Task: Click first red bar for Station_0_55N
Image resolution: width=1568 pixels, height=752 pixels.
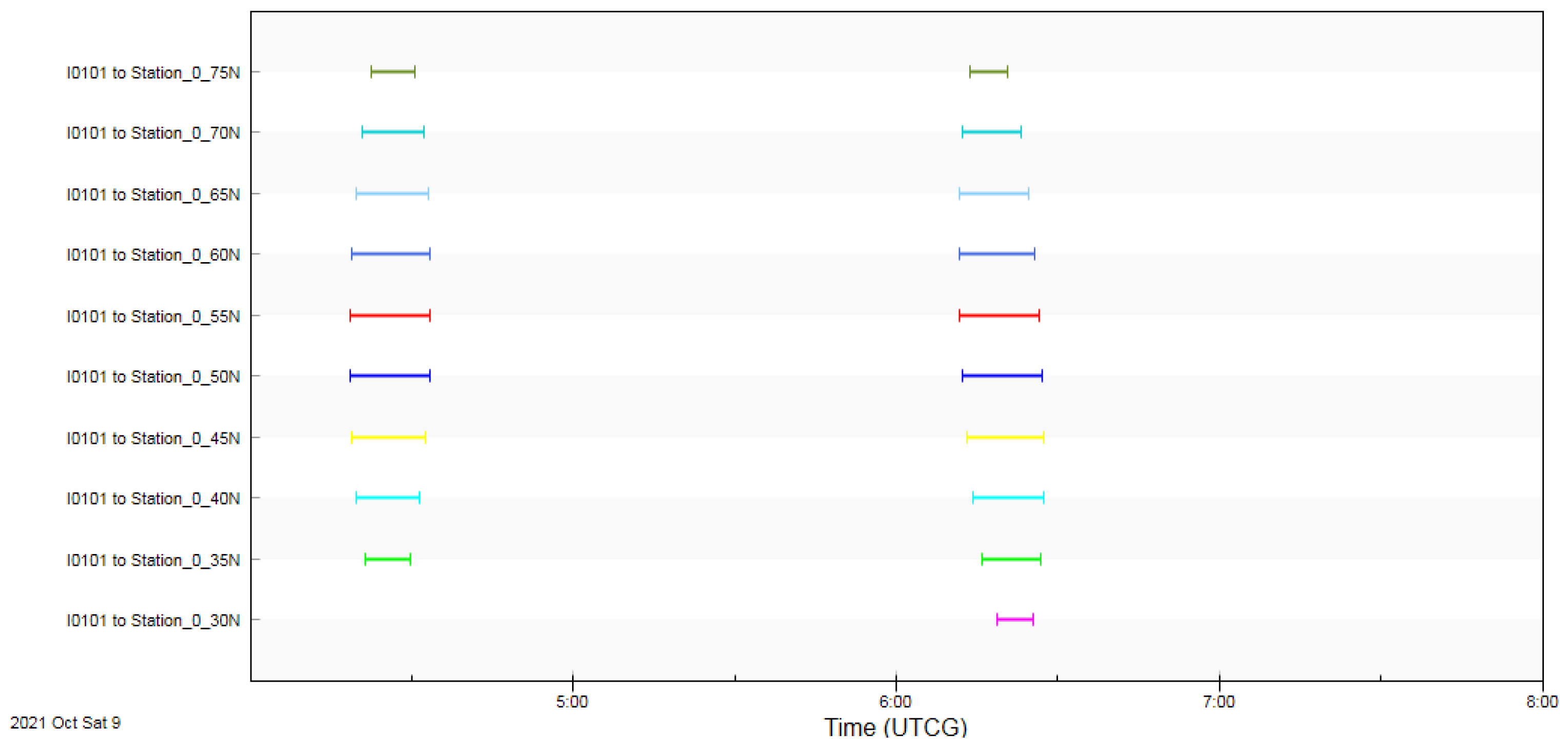Action: click(x=389, y=315)
